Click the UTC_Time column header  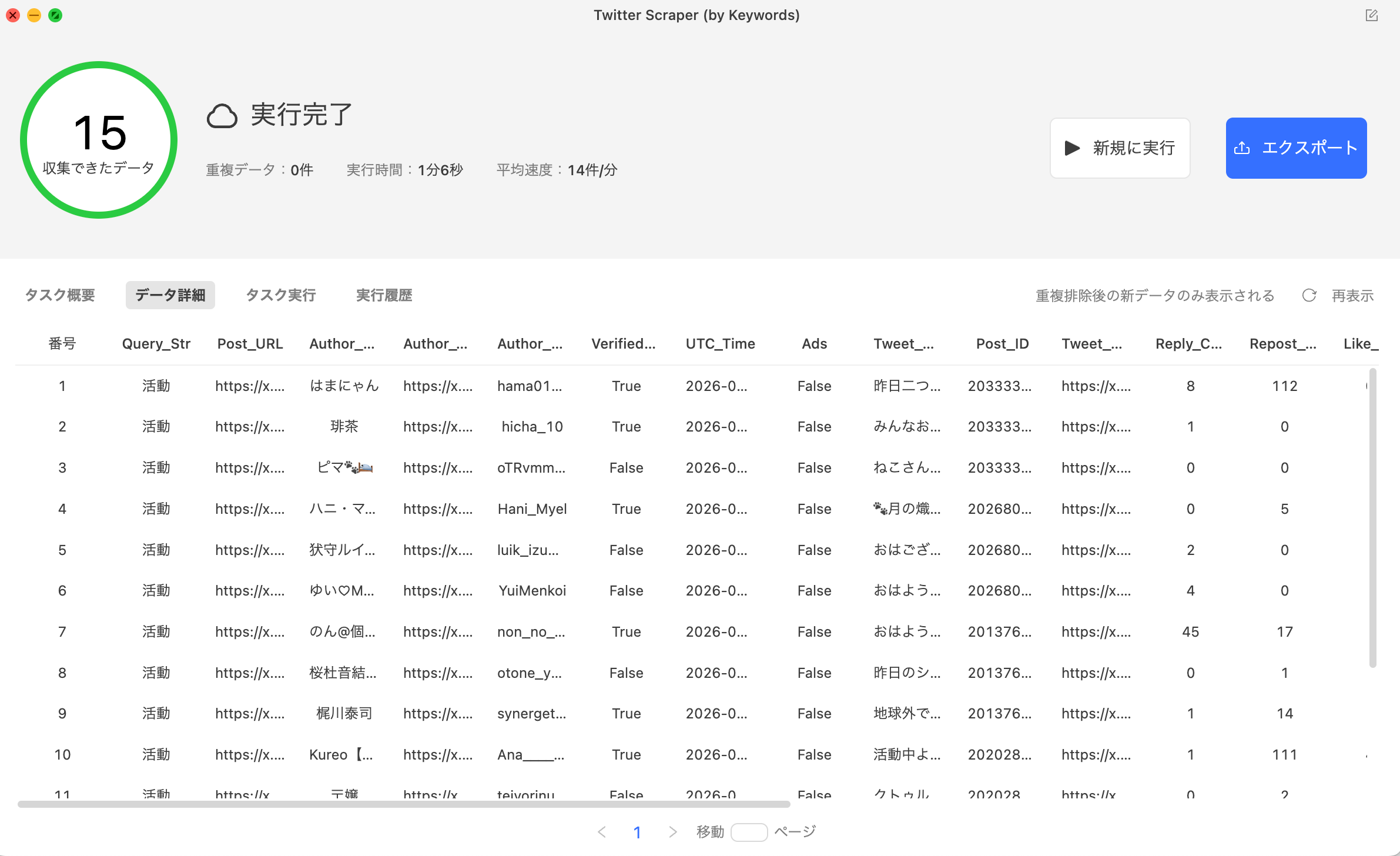coord(721,344)
